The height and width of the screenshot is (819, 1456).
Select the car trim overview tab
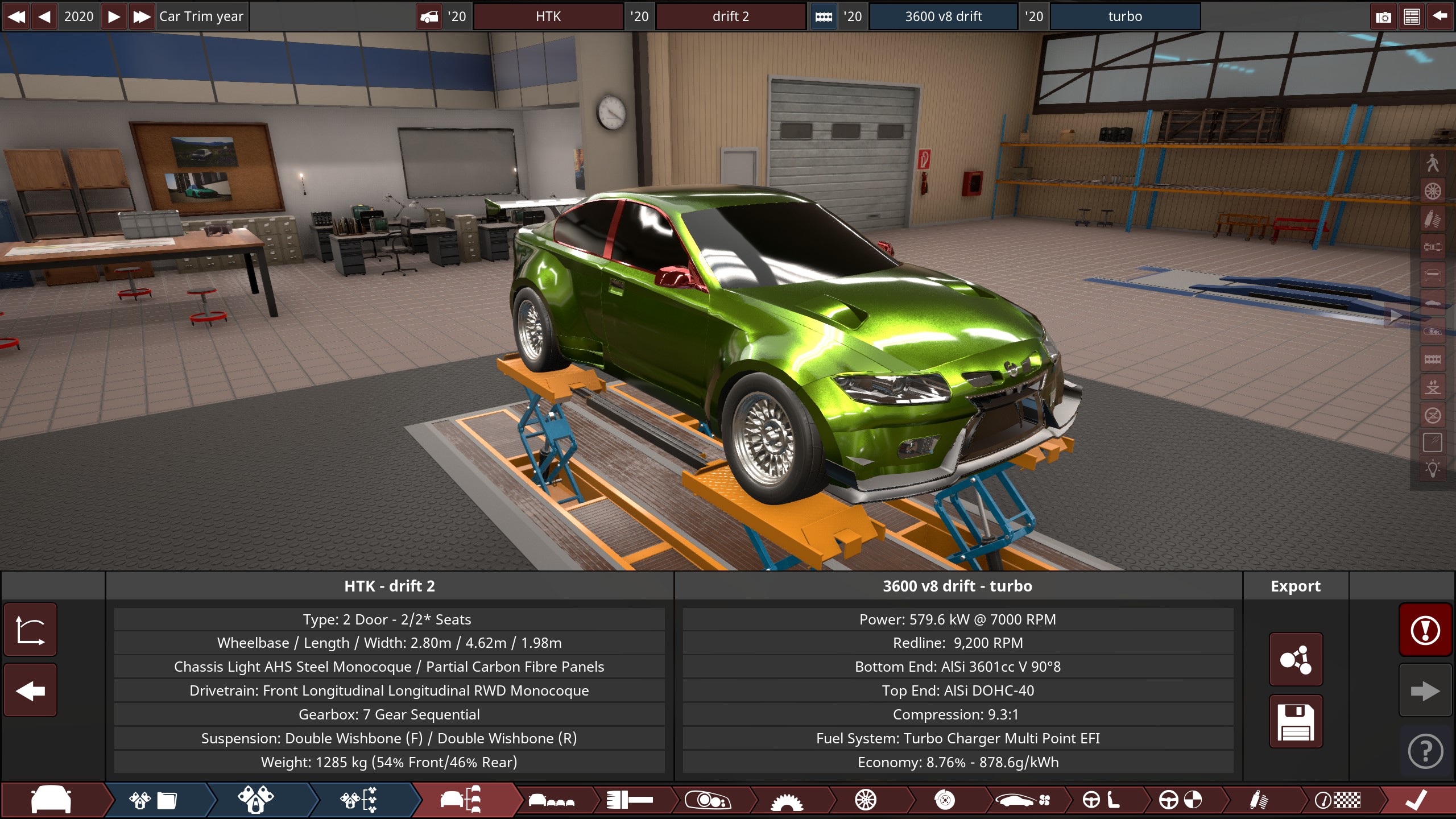click(x=462, y=800)
